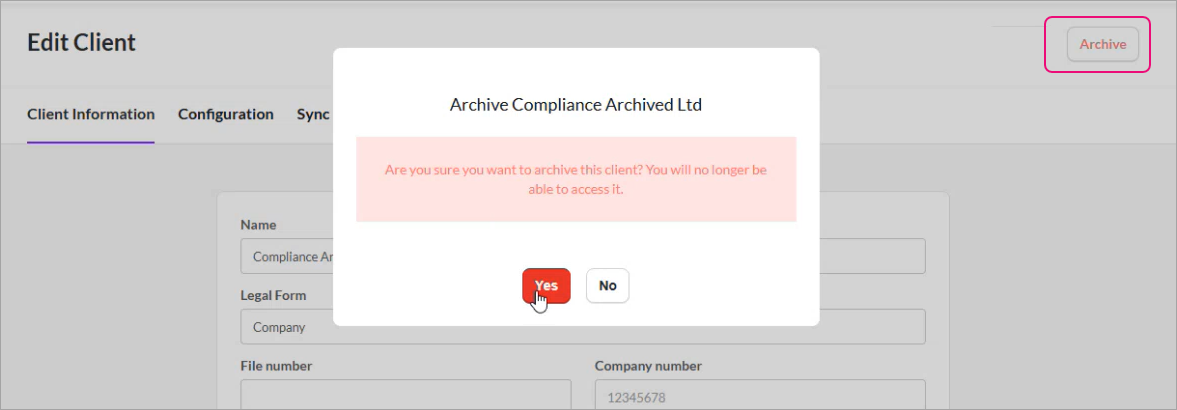This screenshot has width=1177, height=410.
Task: Click the Name field label
Action: coord(259,225)
